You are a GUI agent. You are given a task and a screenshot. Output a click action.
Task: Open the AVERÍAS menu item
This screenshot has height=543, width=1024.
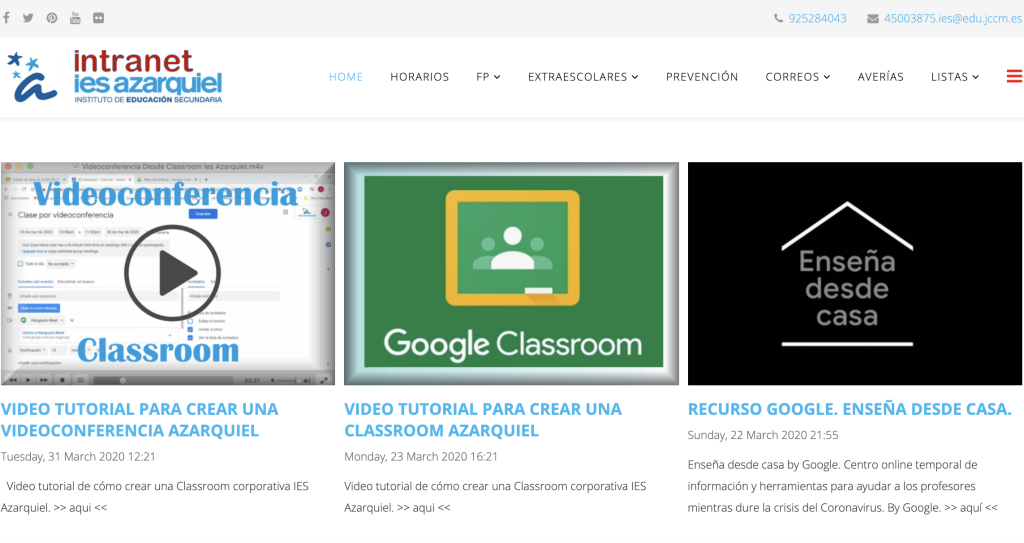880,76
